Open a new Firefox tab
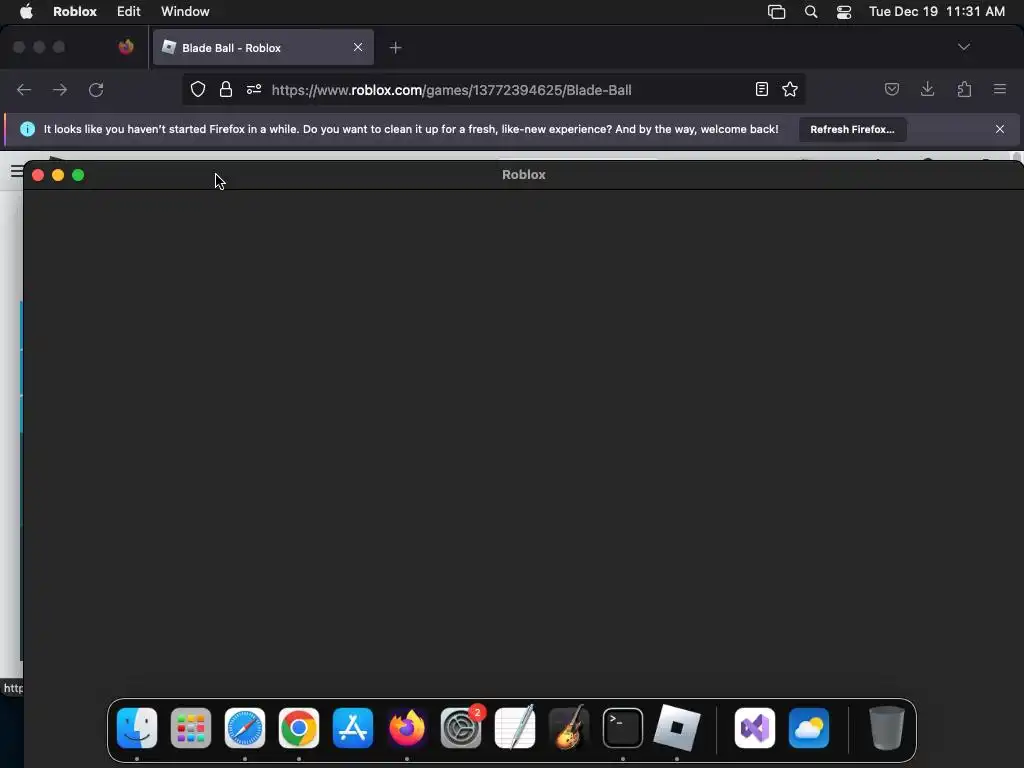This screenshot has height=768, width=1024. pyautogui.click(x=395, y=48)
